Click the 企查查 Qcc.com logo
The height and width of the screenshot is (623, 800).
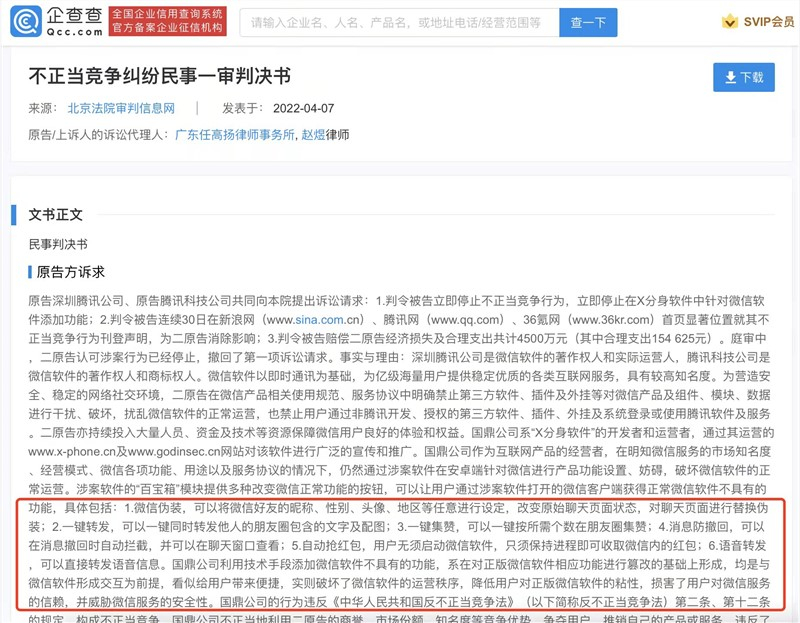click(x=55, y=21)
